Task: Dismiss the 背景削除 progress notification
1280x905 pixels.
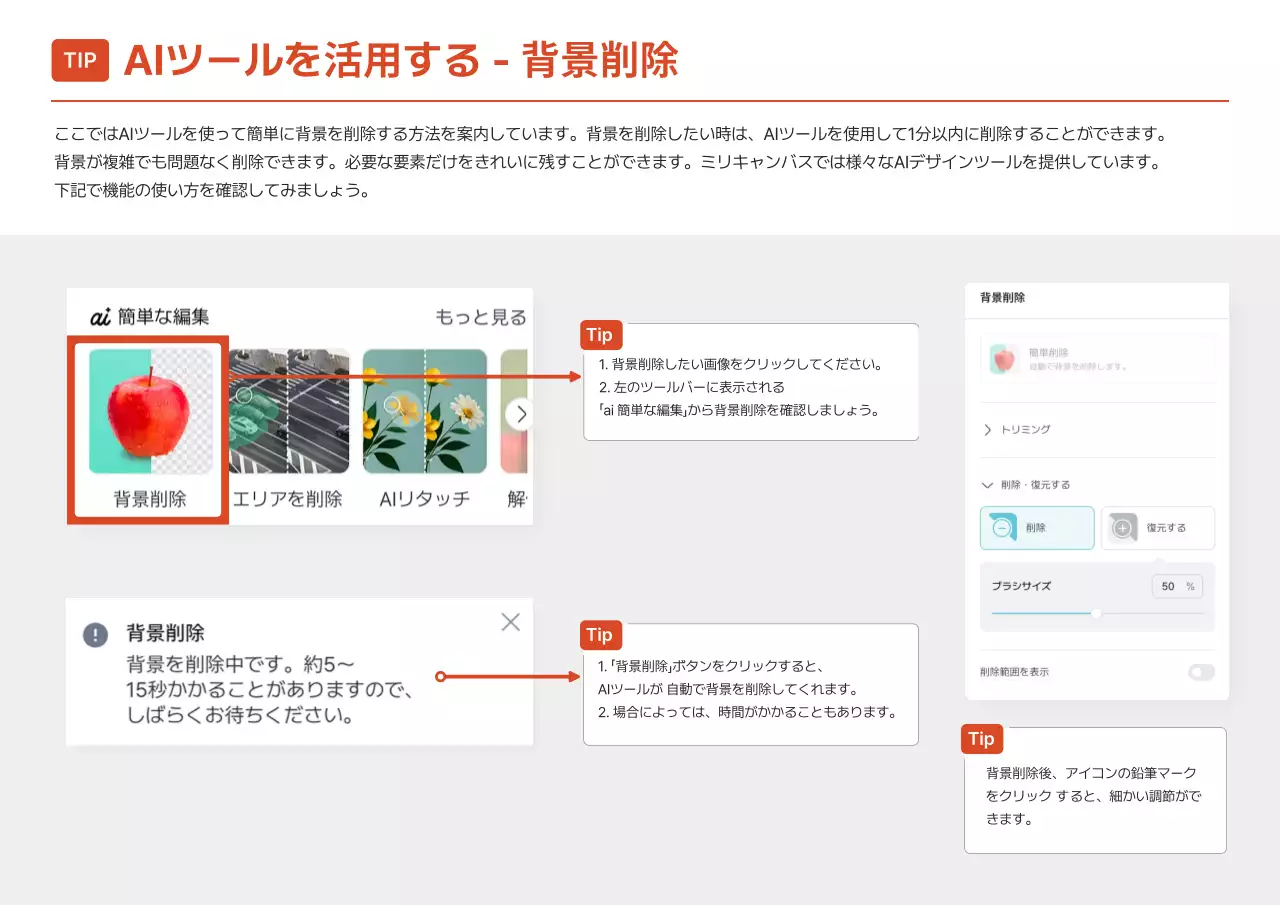Action: 510,622
